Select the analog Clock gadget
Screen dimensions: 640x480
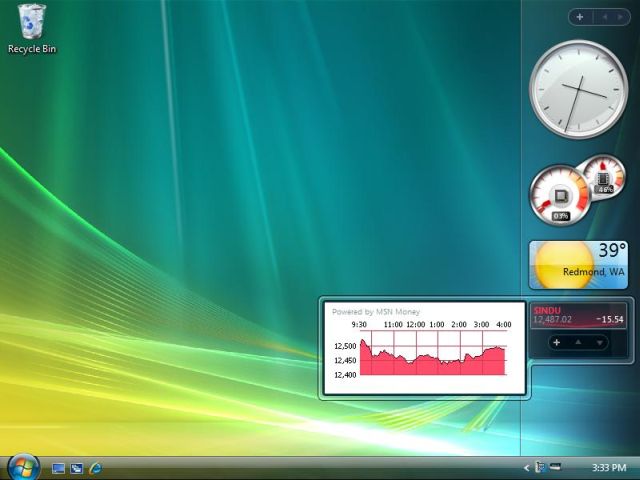tap(579, 89)
